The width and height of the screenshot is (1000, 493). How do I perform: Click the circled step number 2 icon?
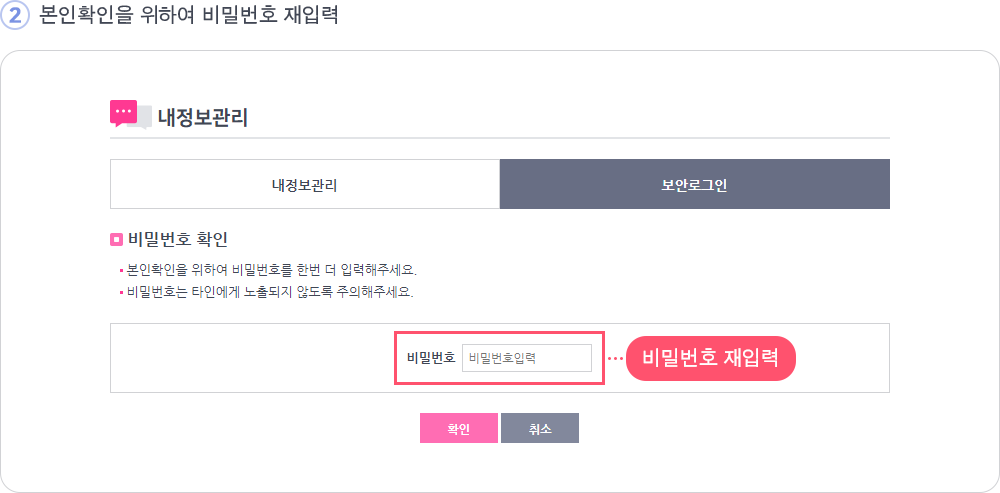tap(15, 15)
